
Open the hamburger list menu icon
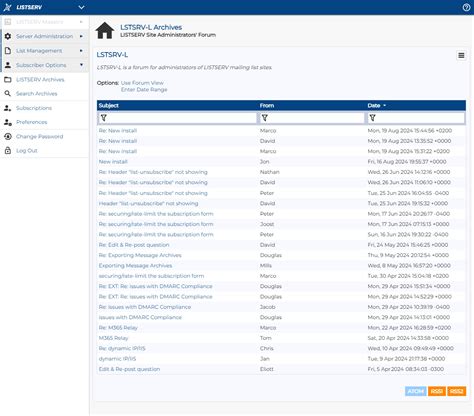tap(461, 55)
